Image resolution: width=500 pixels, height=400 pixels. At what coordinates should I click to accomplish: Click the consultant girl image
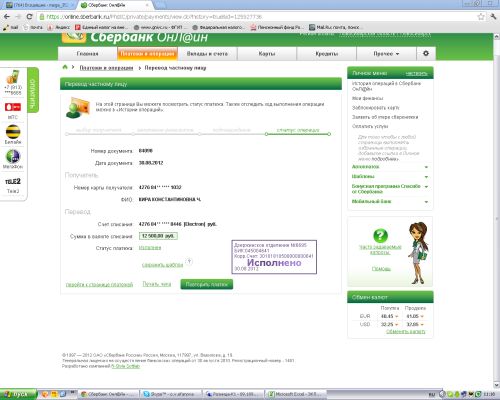(x=418, y=253)
